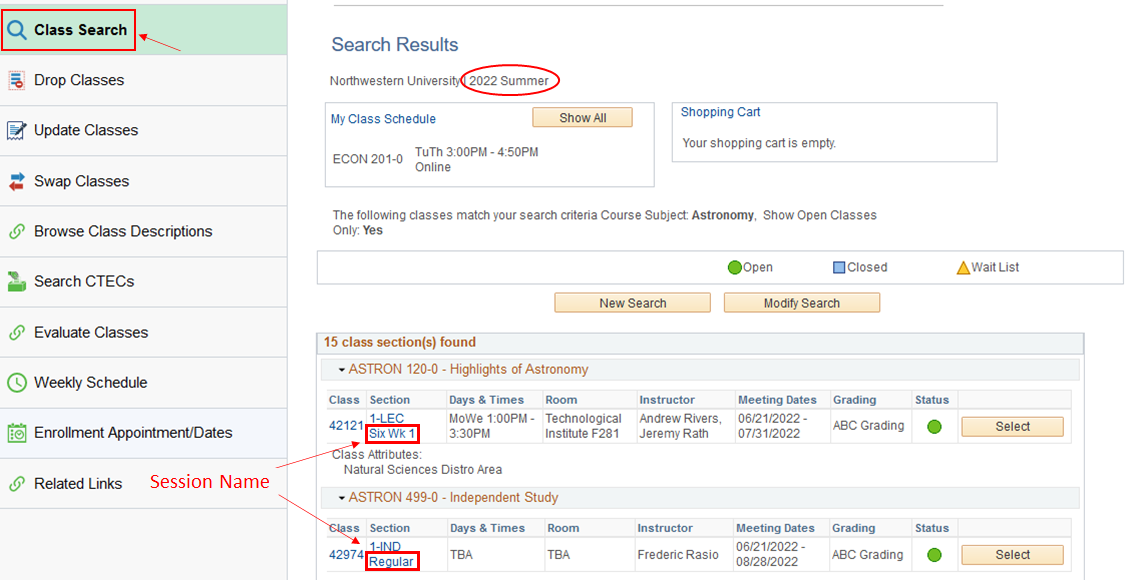This screenshot has width=1135, height=580.
Task: Click the Class Search magnifier icon
Action: pyautogui.click(x=17, y=30)
